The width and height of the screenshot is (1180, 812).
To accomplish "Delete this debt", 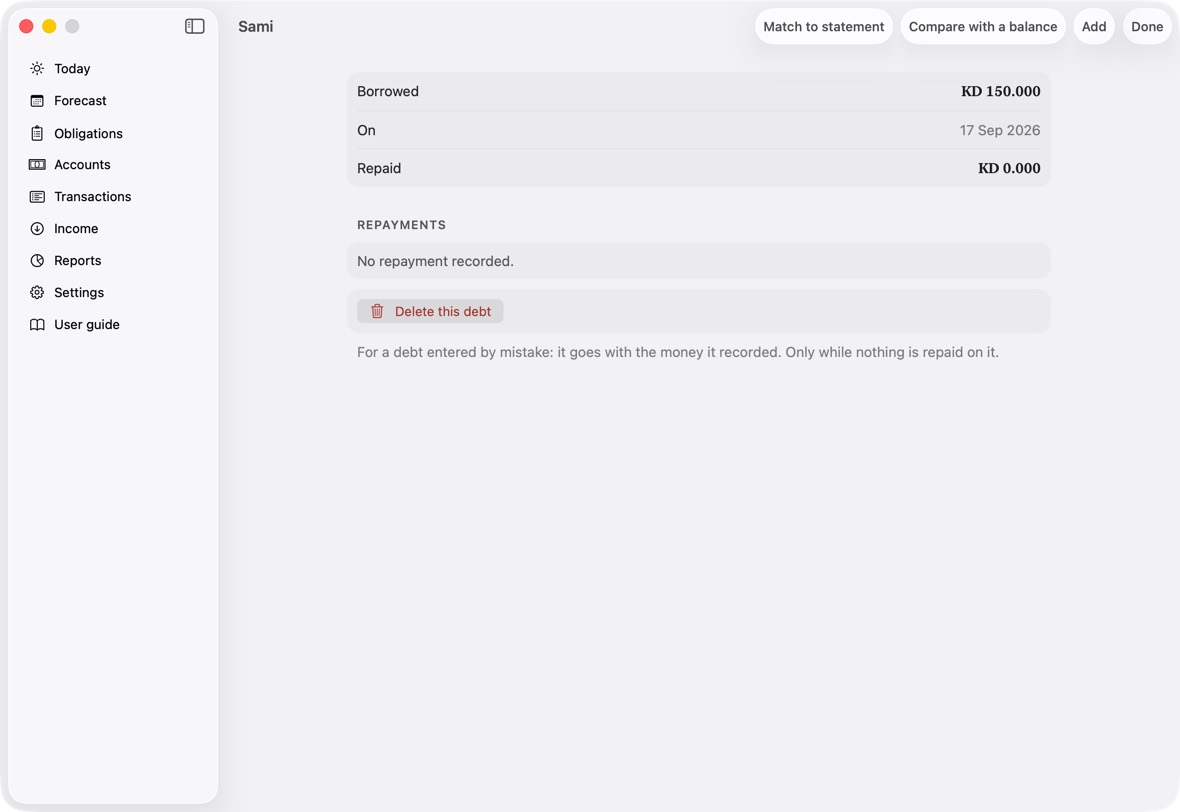I will 430,312.
